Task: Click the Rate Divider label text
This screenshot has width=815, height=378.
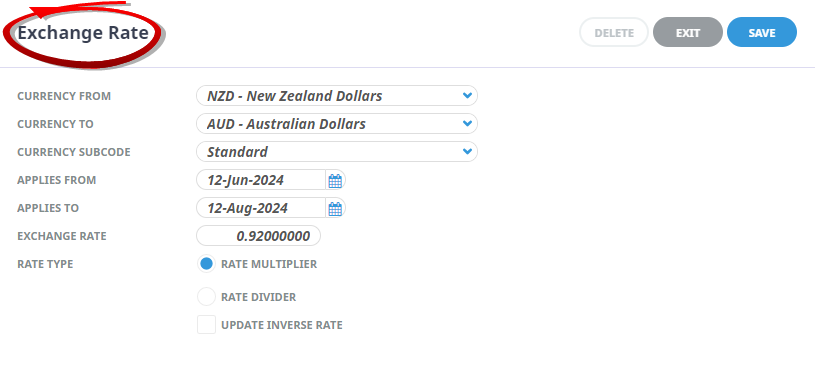Action: 258,297
